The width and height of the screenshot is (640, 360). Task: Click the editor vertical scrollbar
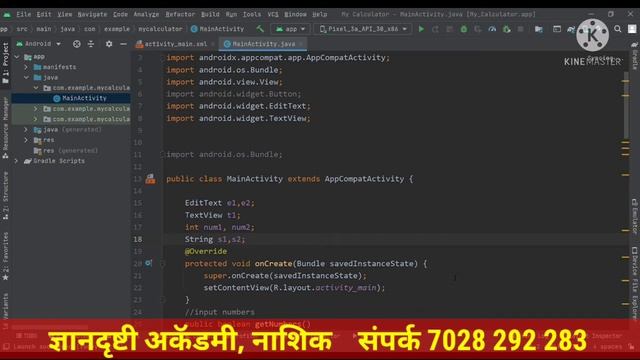[x=626, y=106]
